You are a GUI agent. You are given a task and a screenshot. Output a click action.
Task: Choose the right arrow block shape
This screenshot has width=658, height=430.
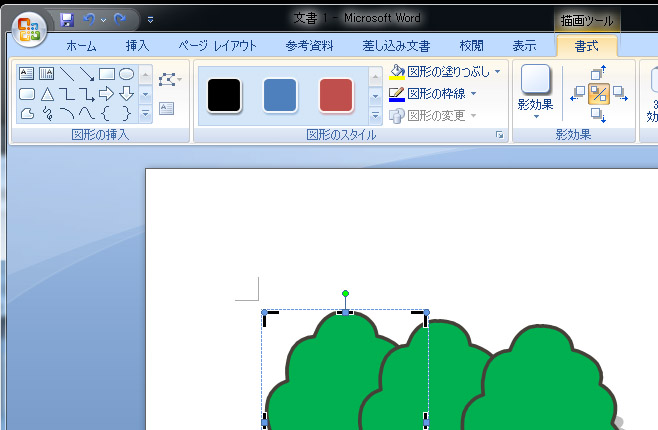click(107, 94)
